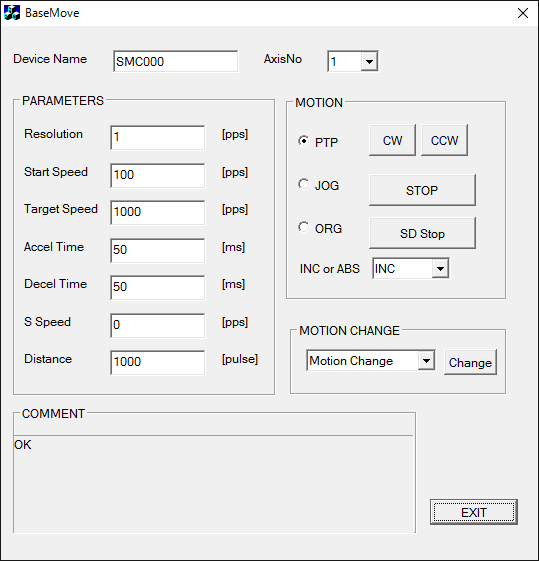Viewport: 539px width, 561px height.
Task: Start clockwise motion with CW button
Action: point(392,140)
